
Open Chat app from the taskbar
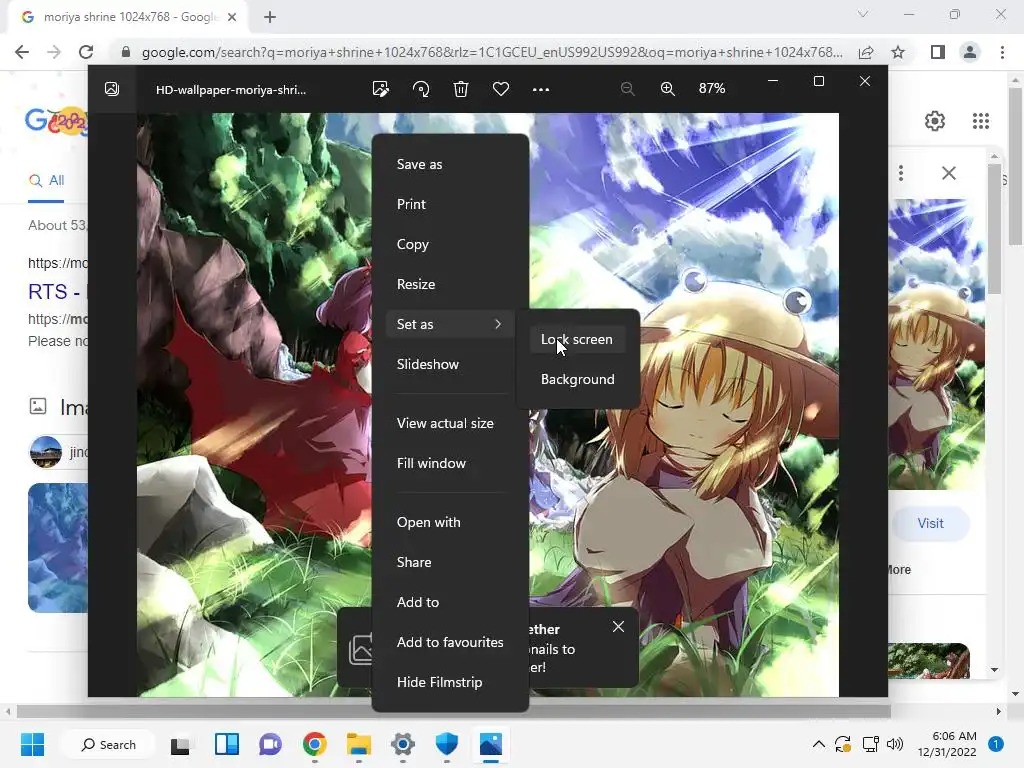pos(270,744)
